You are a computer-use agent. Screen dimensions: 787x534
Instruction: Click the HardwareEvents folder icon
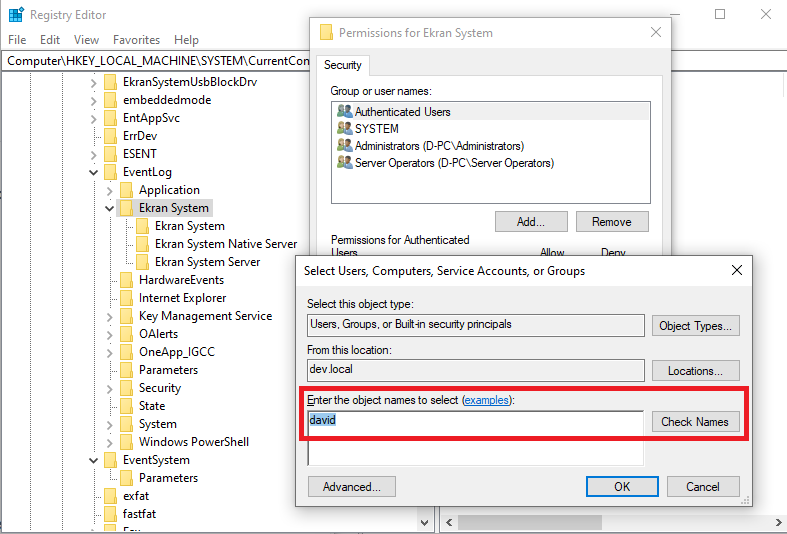(x=127, y=280)
